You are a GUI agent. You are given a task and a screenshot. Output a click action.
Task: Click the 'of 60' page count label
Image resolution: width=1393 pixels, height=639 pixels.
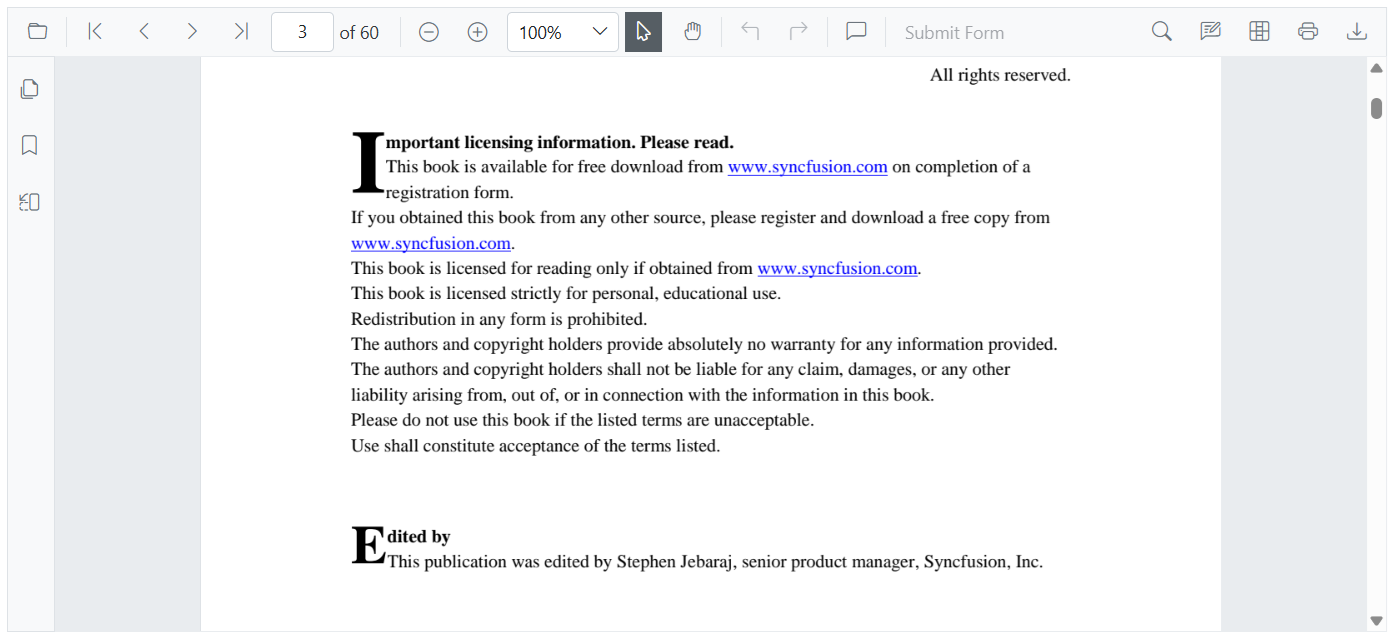[x=359, y=32]
